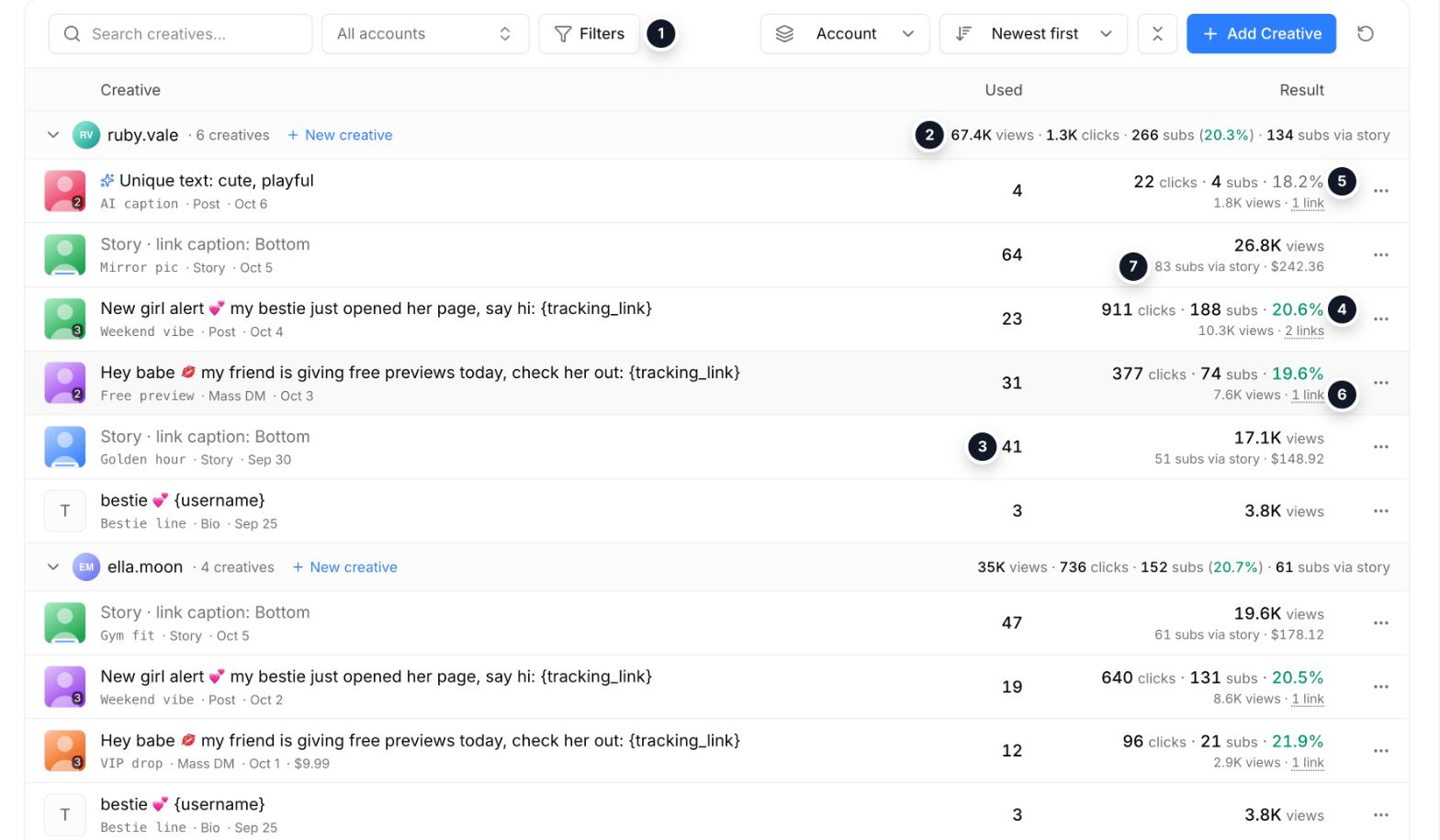Click 26.8K views on Mirror pic row
This screenshot has height=840, width=1440.
pos(1279,246)
